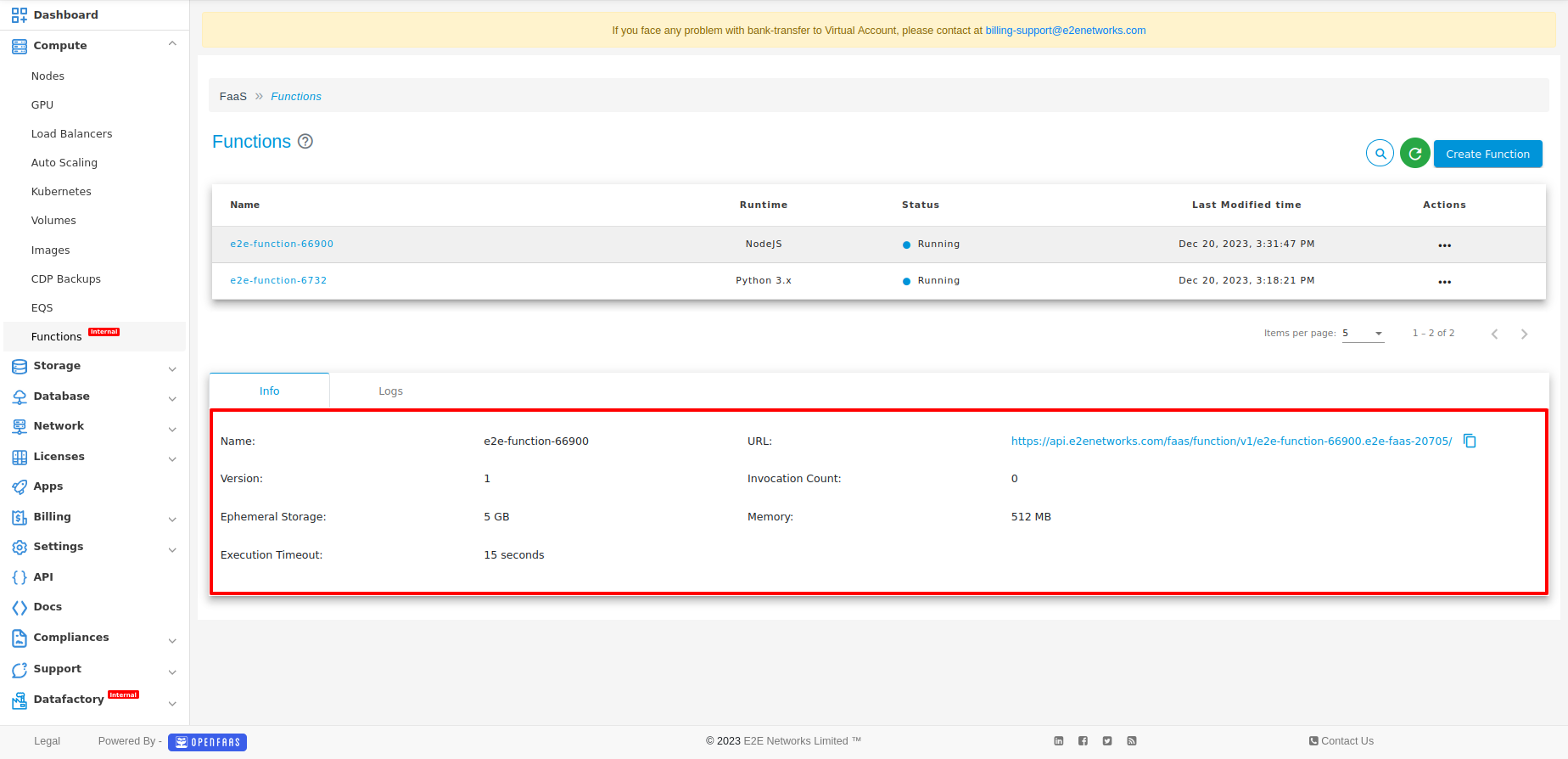Click the FaaS breadcrumb
The image size is (1568, 759).
coord(233,97)
